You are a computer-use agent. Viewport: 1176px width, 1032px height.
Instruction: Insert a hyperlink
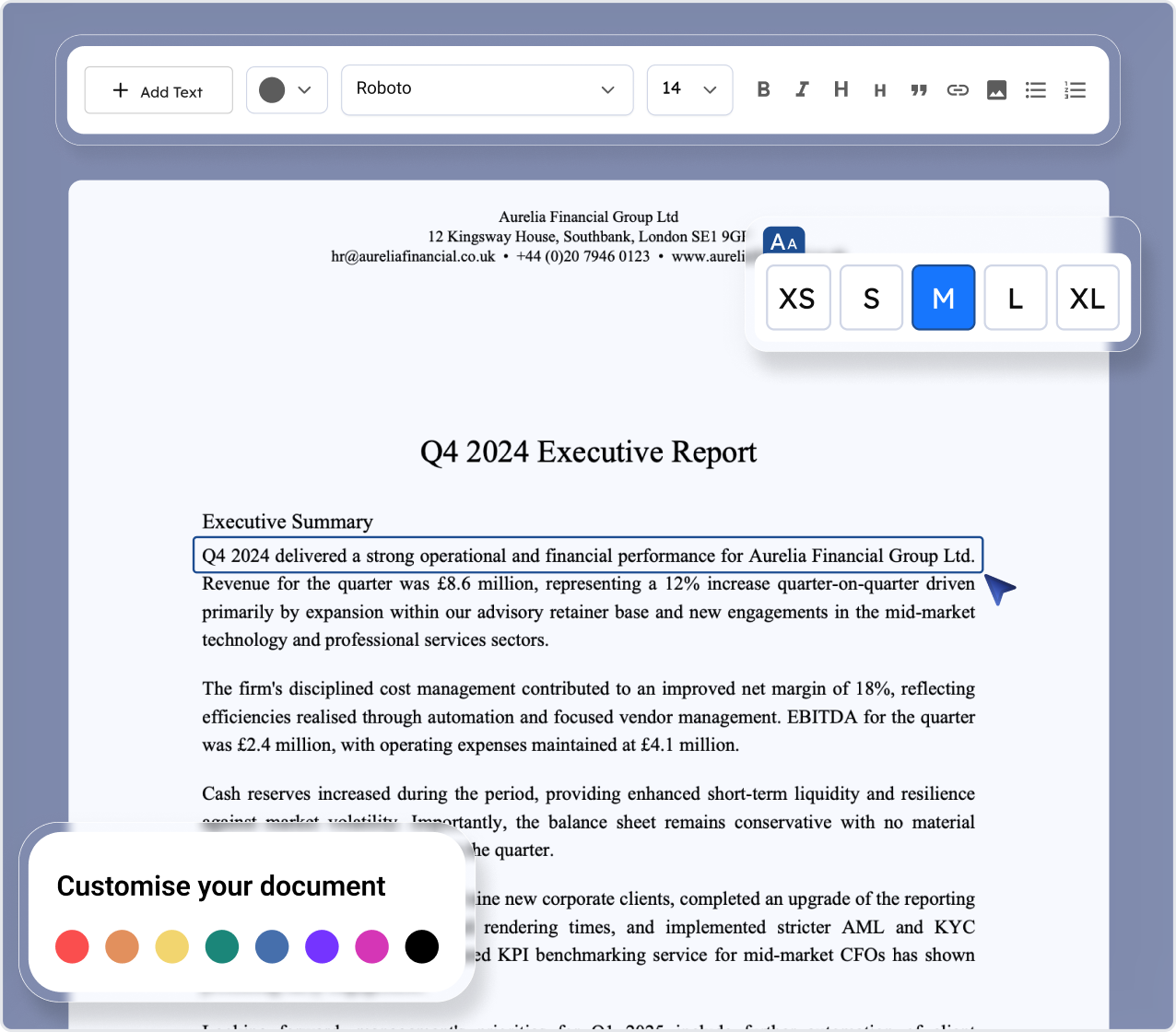[x=958, y=90]
